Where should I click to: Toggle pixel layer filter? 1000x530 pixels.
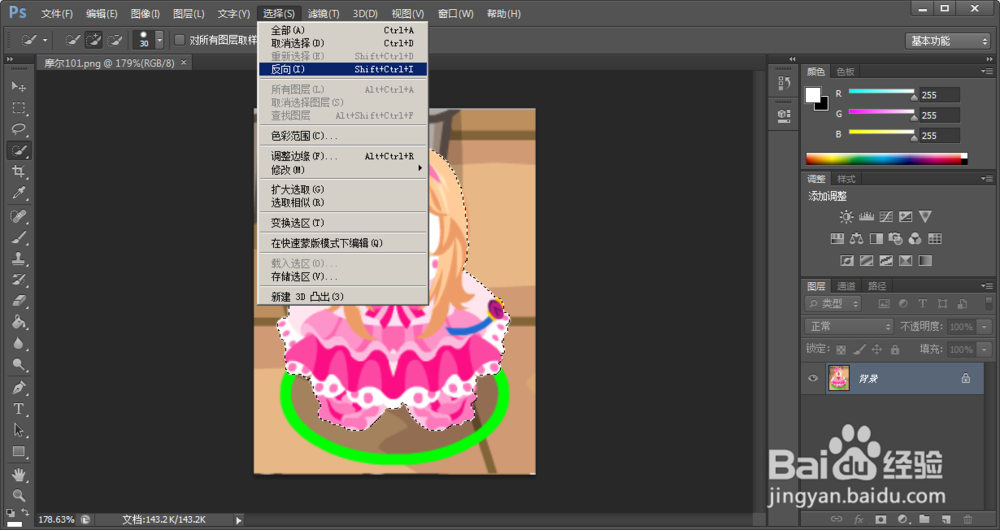[x=884, y=304]
